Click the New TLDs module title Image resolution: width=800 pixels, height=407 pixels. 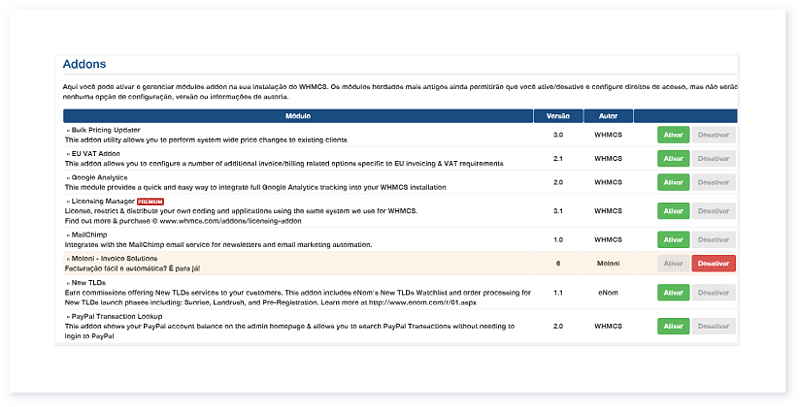tap(88, 283)
